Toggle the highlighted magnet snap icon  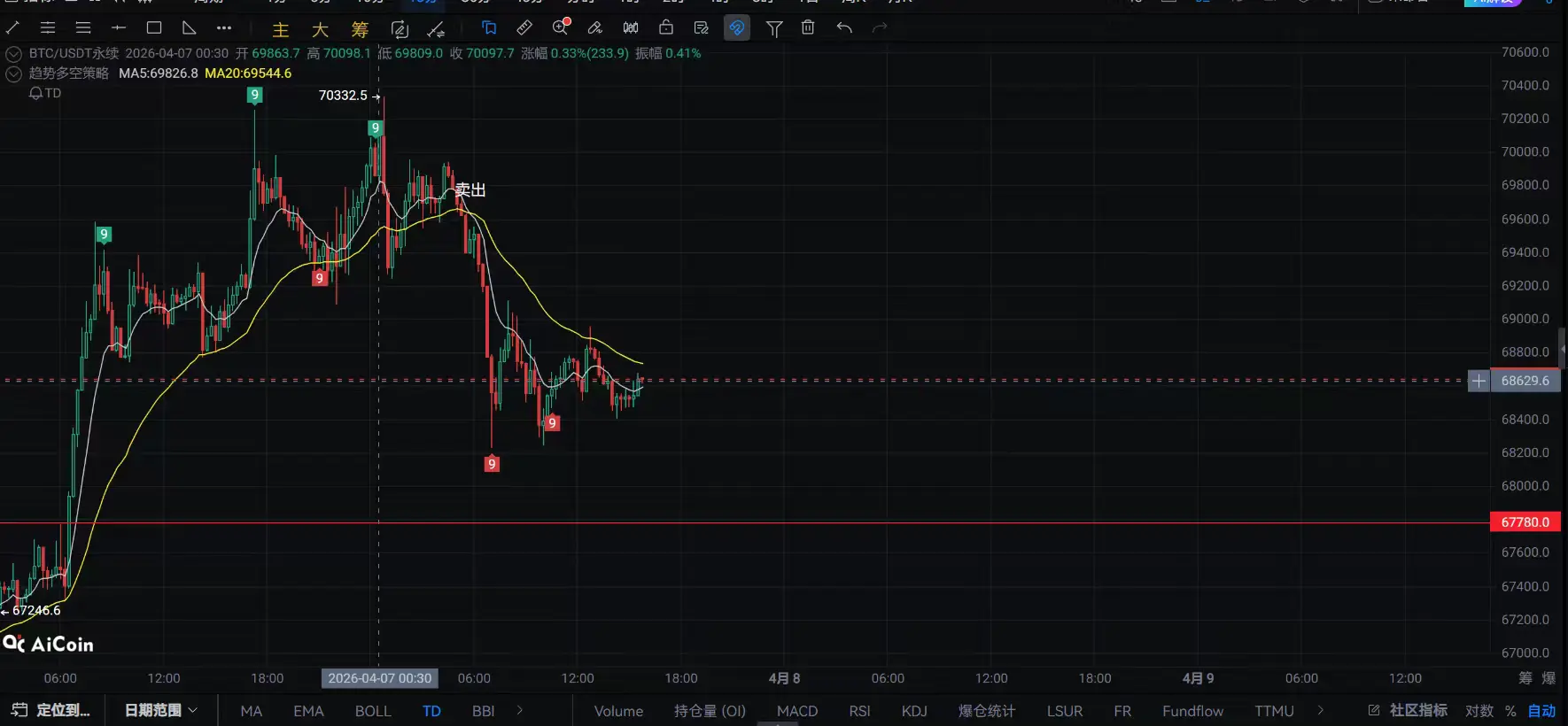tap(737, 28)
